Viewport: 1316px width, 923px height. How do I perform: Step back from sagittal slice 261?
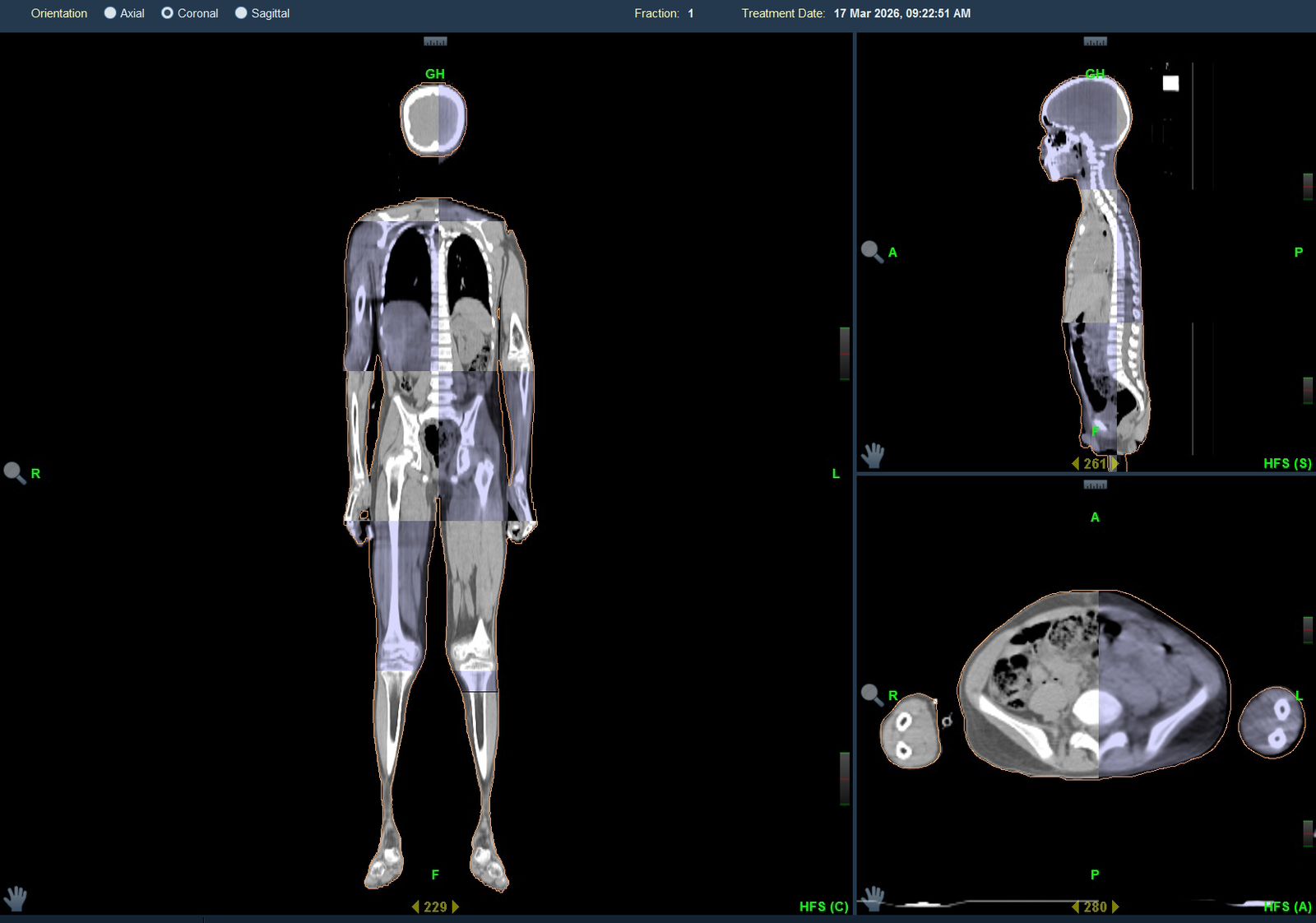click(x=1075, y=464)
